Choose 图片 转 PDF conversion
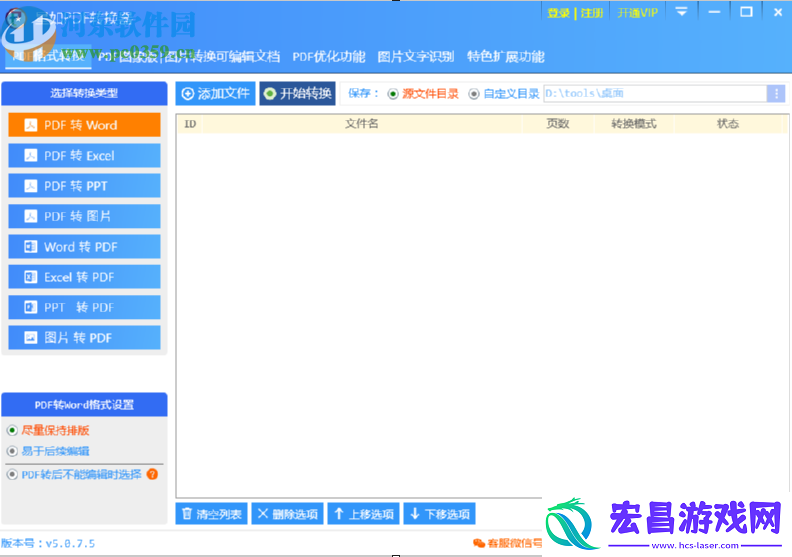792x557 pixels. coord(84,337)
